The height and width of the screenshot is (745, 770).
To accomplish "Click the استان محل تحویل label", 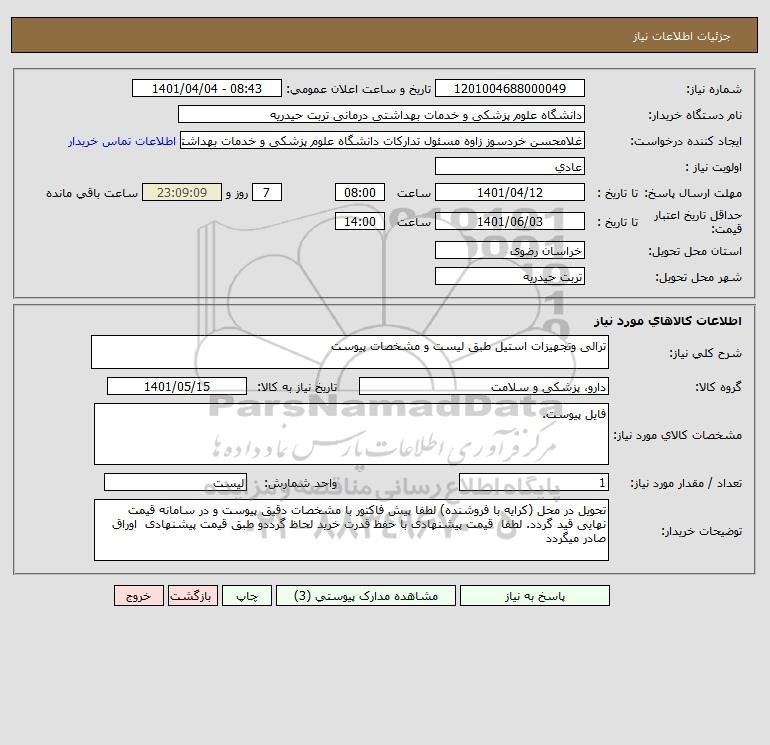I will [x=695, y=251].
